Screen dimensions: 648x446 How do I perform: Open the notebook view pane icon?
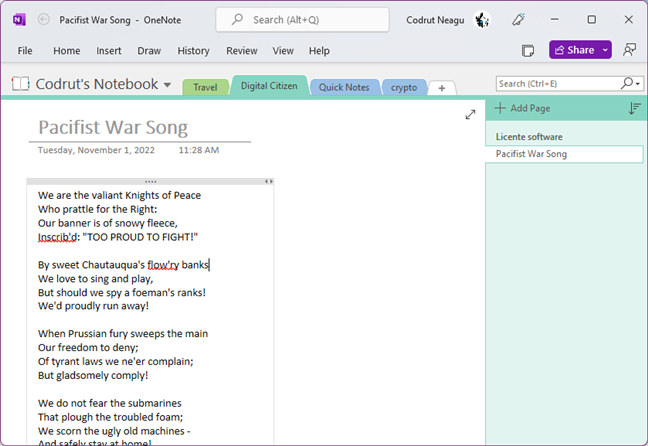coord(528,50)
